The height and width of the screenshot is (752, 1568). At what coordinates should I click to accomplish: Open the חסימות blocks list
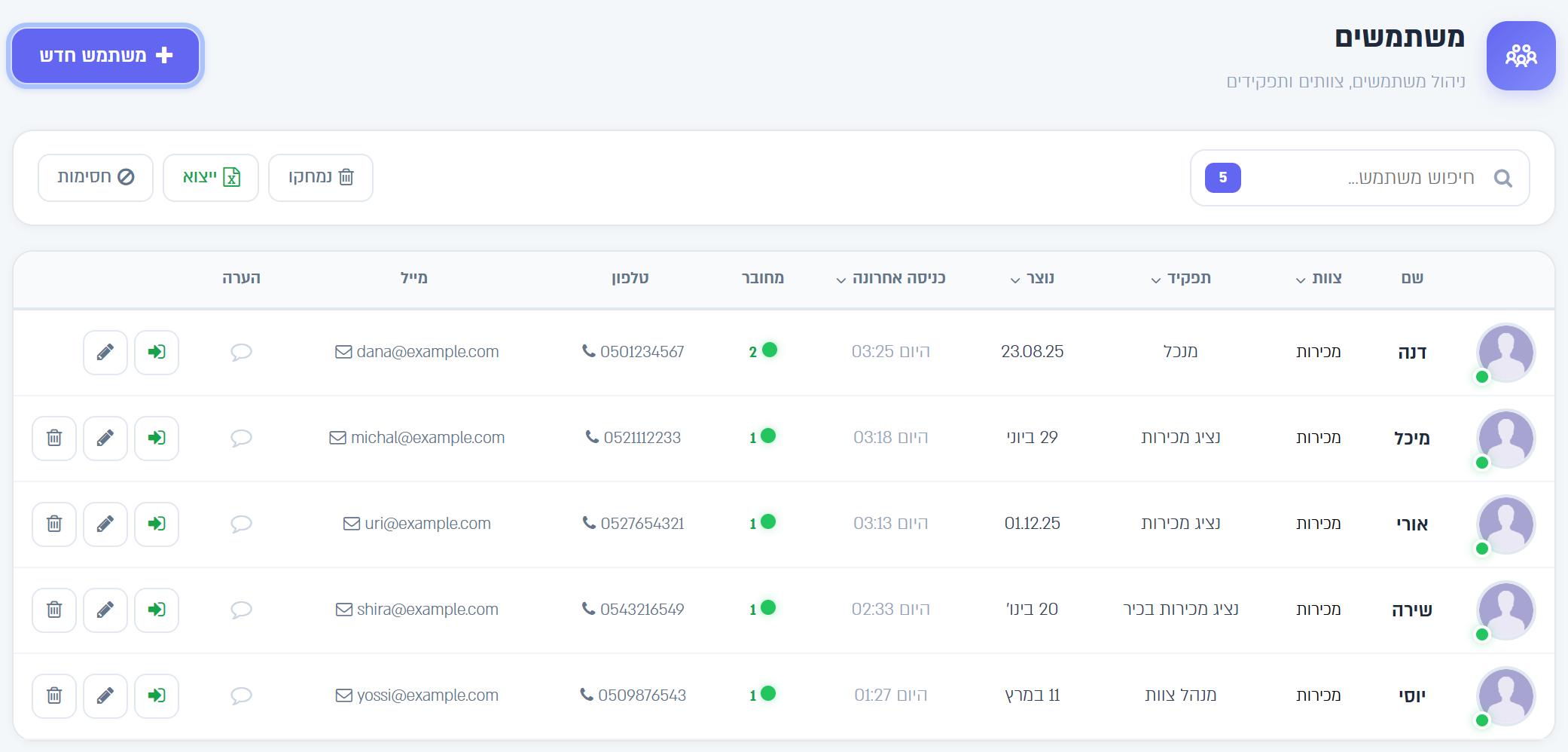(x=96, y=178)
